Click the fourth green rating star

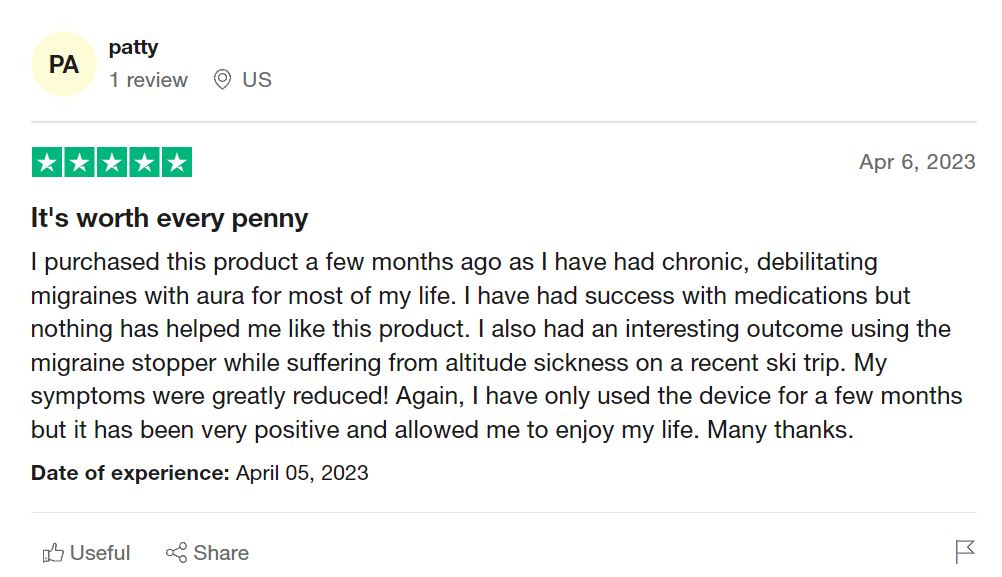(143, 163)
